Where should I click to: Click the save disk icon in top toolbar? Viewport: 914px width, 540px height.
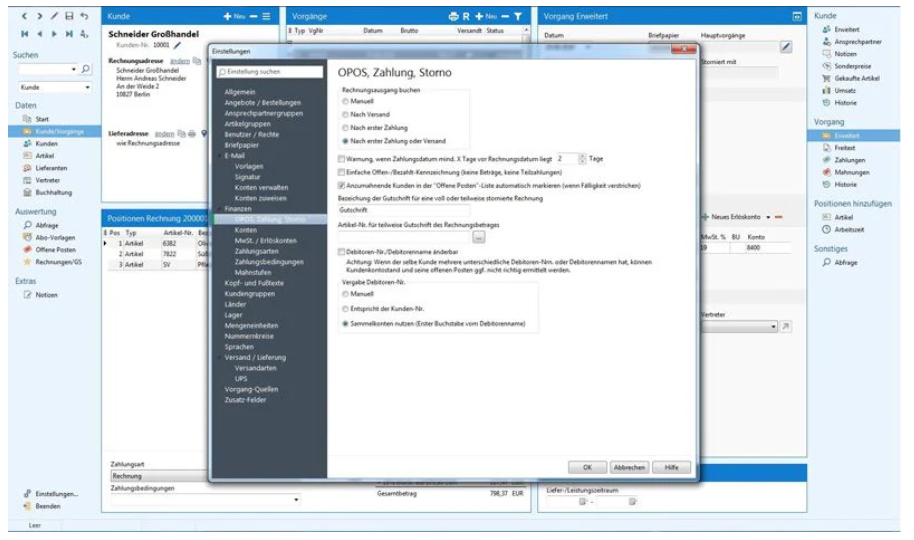pos(69,17)
